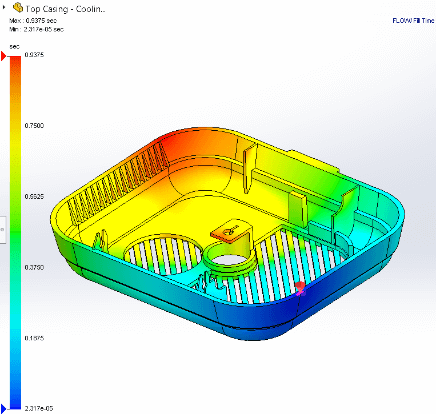436x414 pixels.
Task: Click the 0.7500 legend value
Action: point(34,125)
